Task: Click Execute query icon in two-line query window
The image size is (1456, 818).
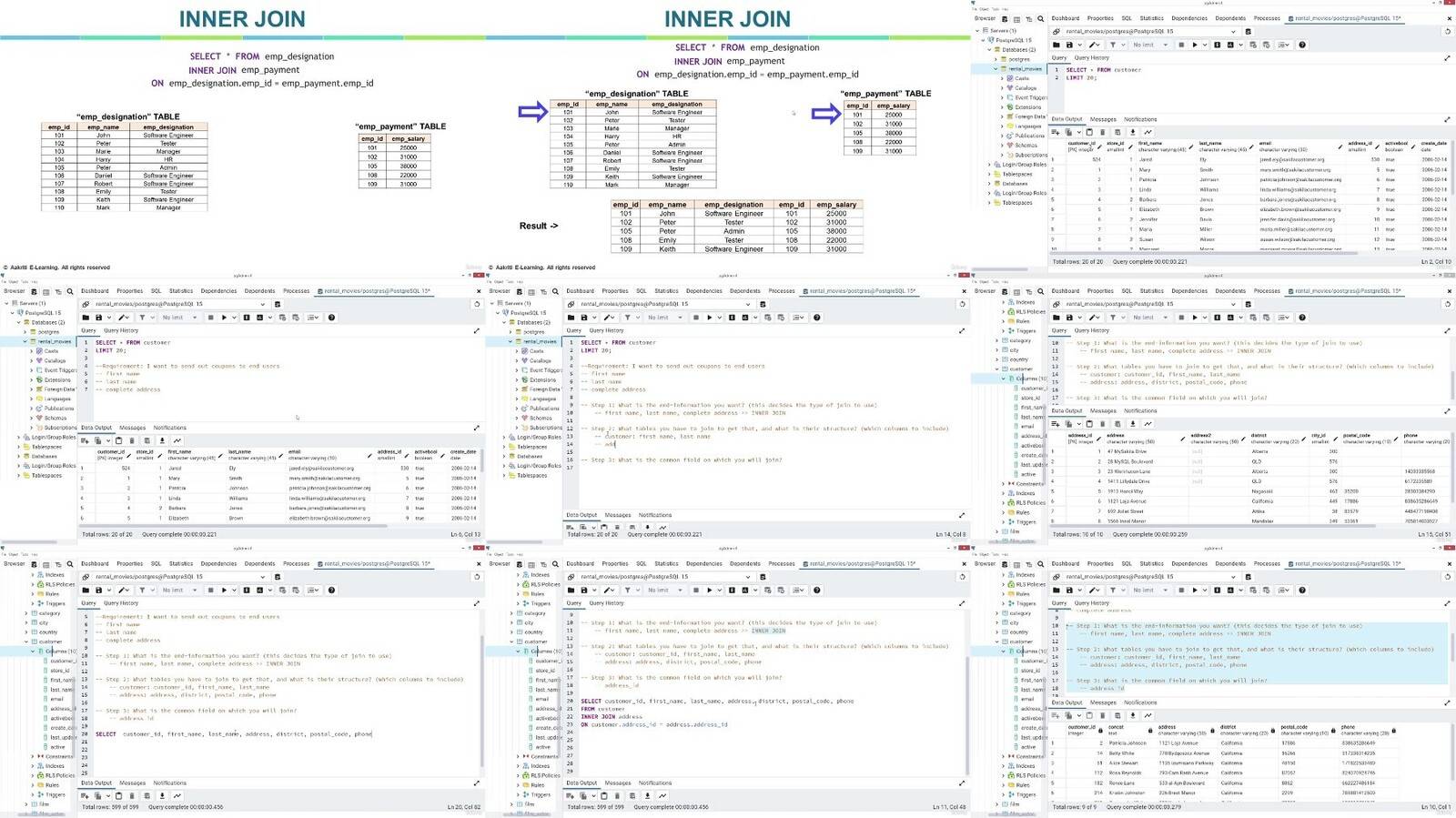Action: (1195, 45)
